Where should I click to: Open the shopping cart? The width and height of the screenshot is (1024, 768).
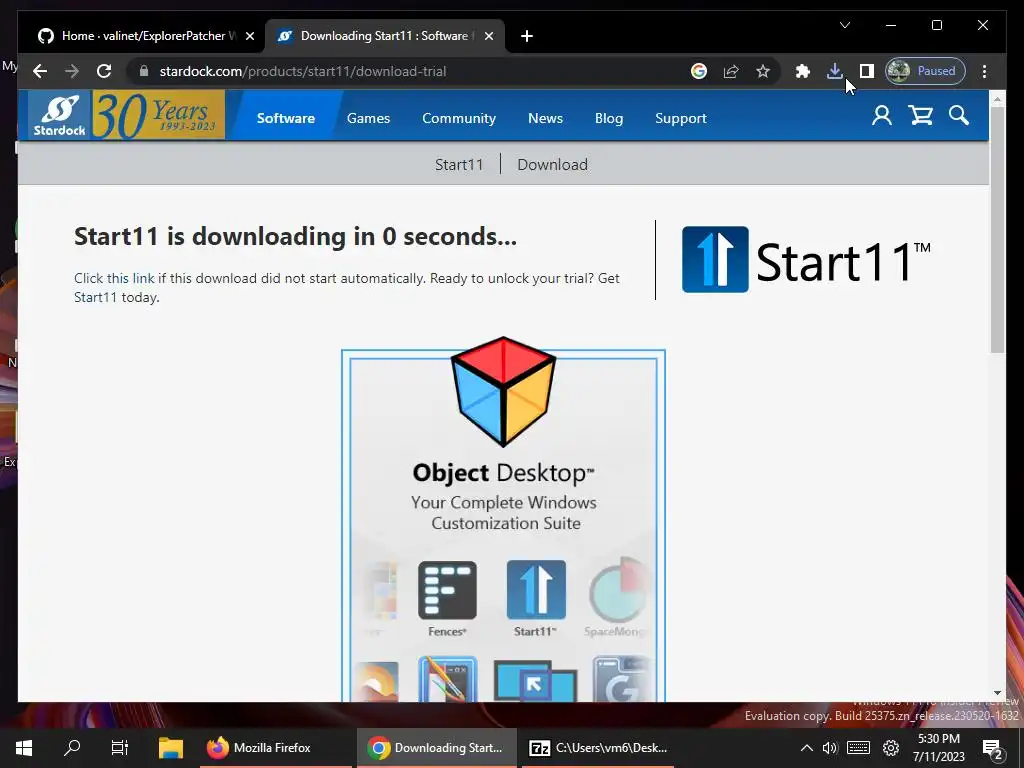pyautogui.click(x=921, y=116)
